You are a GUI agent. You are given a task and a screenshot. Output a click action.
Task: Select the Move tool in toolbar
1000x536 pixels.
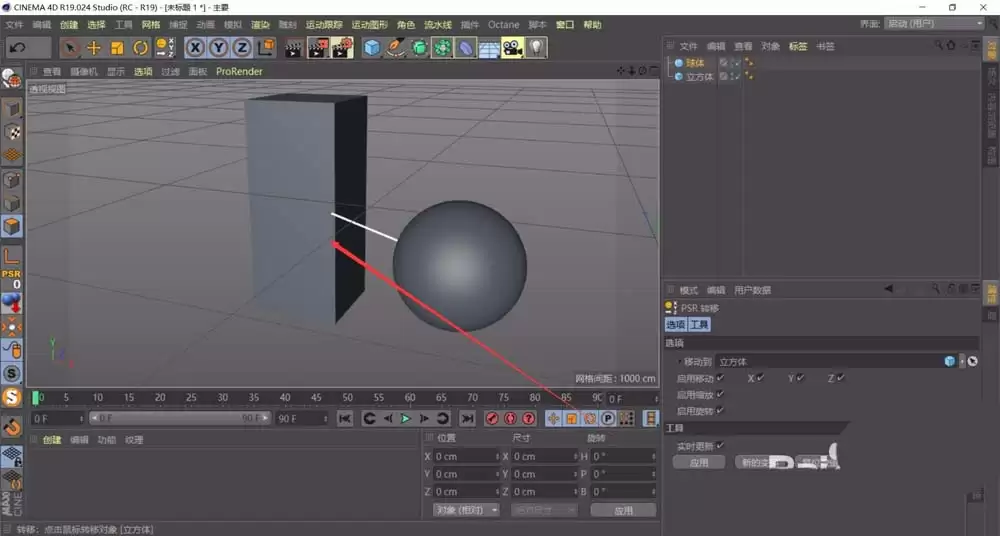tap(94, 47)
